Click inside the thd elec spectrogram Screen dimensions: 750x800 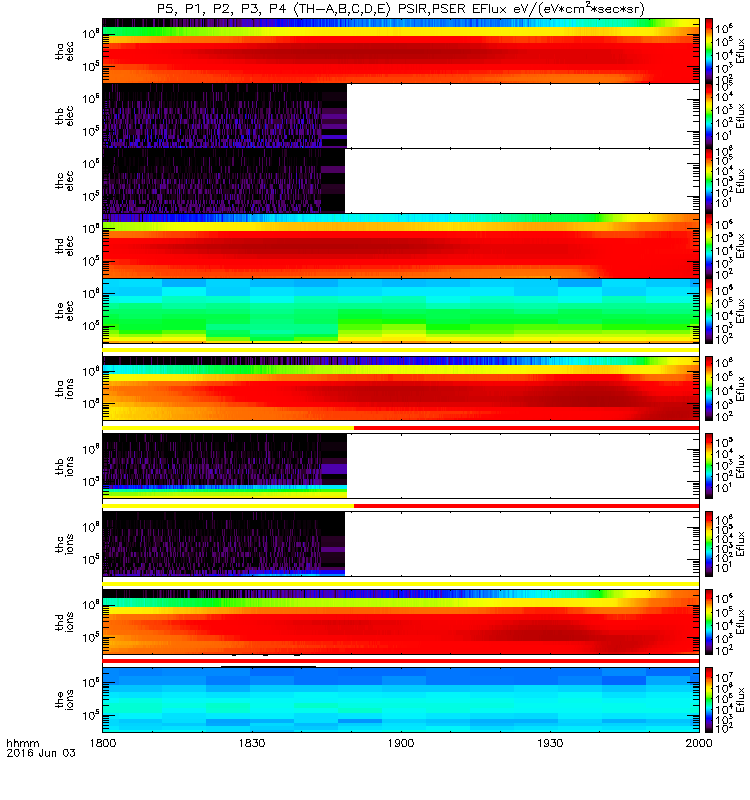tap(401, 246)
